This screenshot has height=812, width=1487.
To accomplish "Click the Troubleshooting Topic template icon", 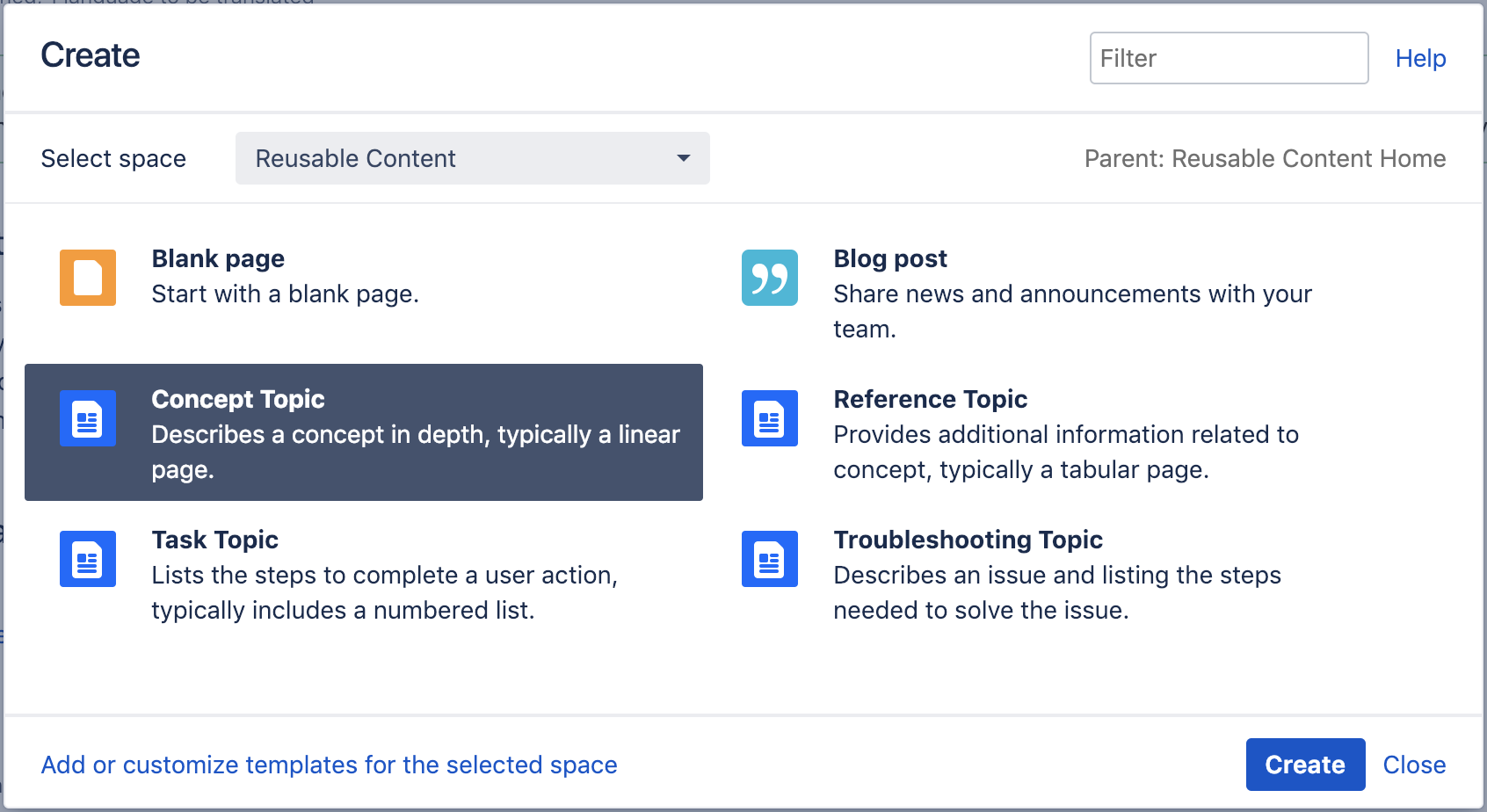I will click(x=770, y=559).
